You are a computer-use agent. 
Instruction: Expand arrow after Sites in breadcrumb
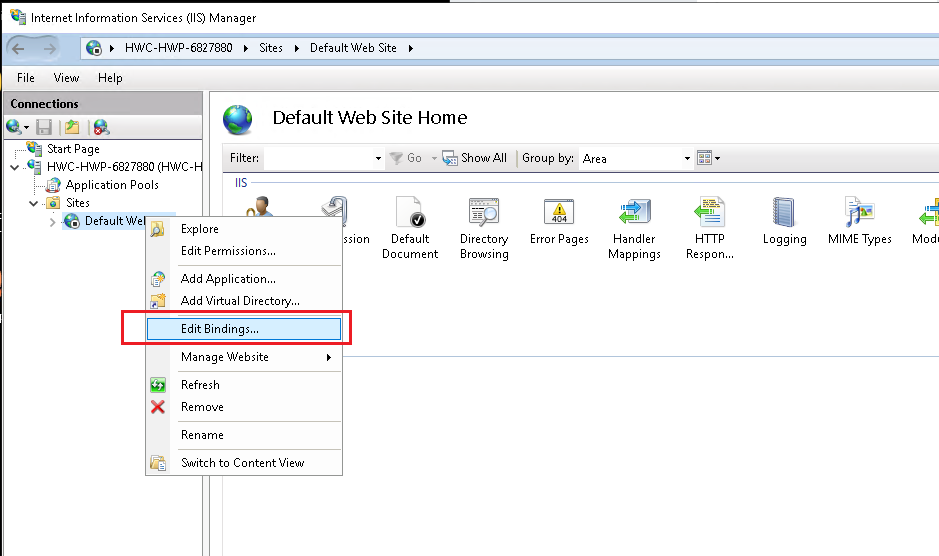coord(296,48)
